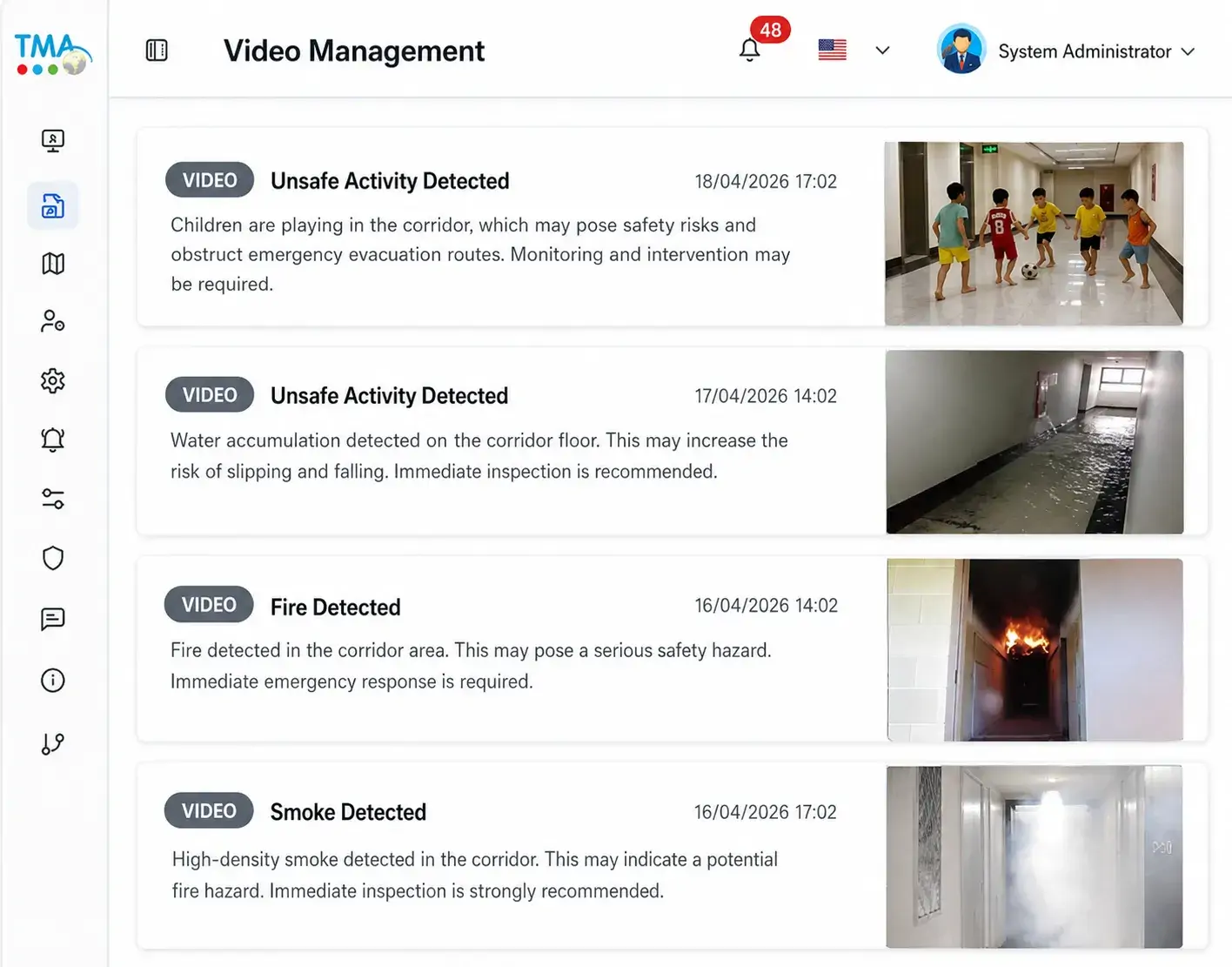Click Unsafe Activity Detected title dated 18/04/2026
This screenshot has width=1232, height=967.
point(390,181)
